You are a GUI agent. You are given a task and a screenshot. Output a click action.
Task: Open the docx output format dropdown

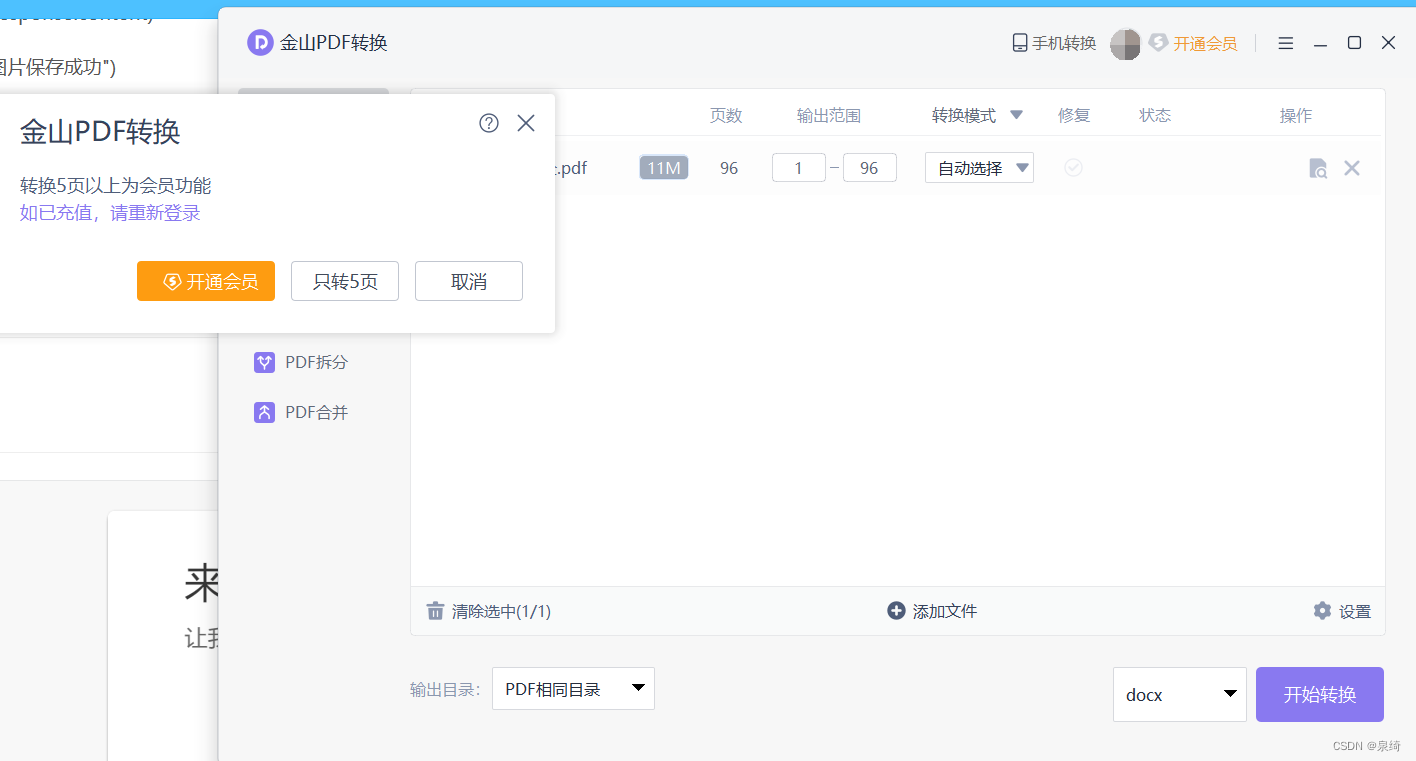pyautogui.click(x=1179, y=694)
